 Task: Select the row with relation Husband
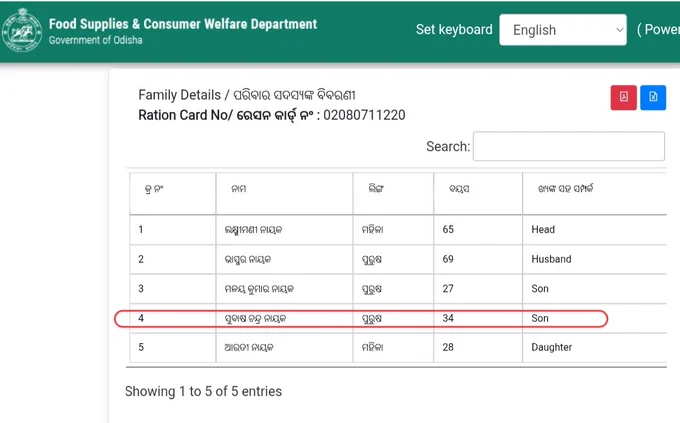click(x=398, y=259)
